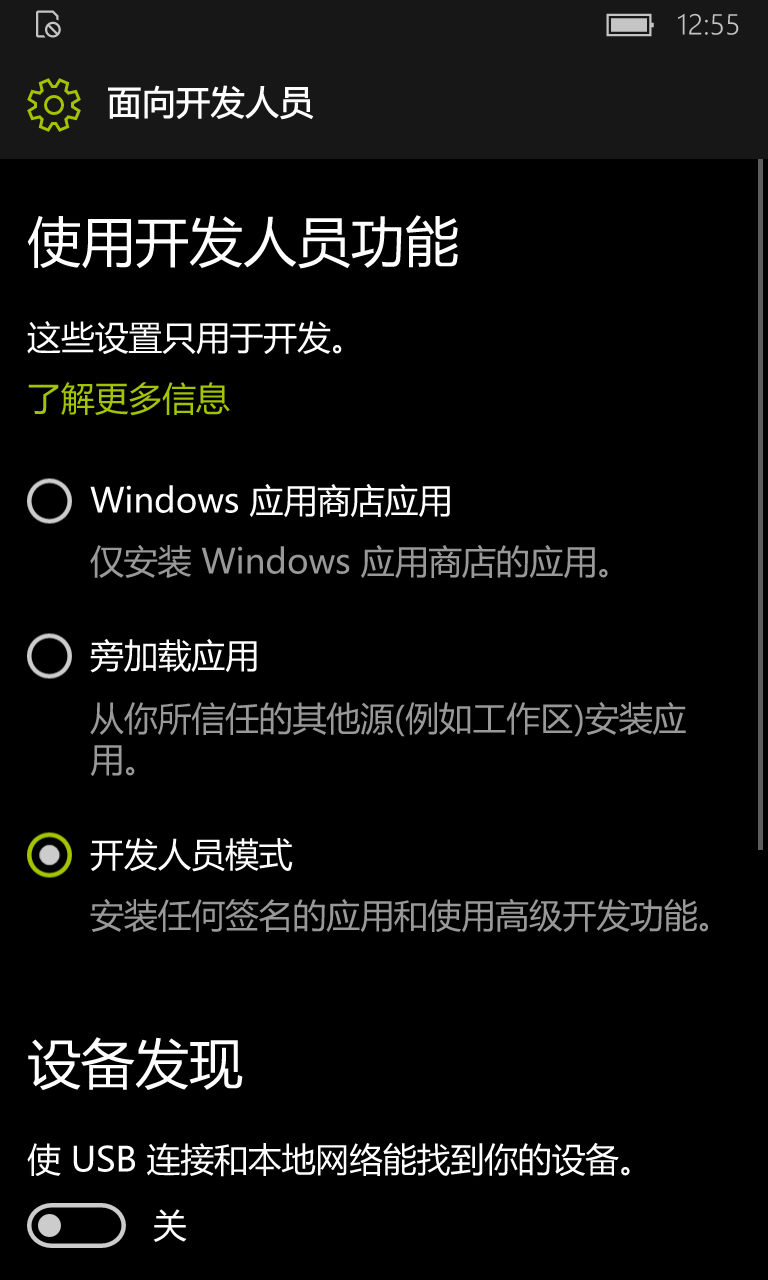Click the 使用开发人员功能 heading

point(243,243)
